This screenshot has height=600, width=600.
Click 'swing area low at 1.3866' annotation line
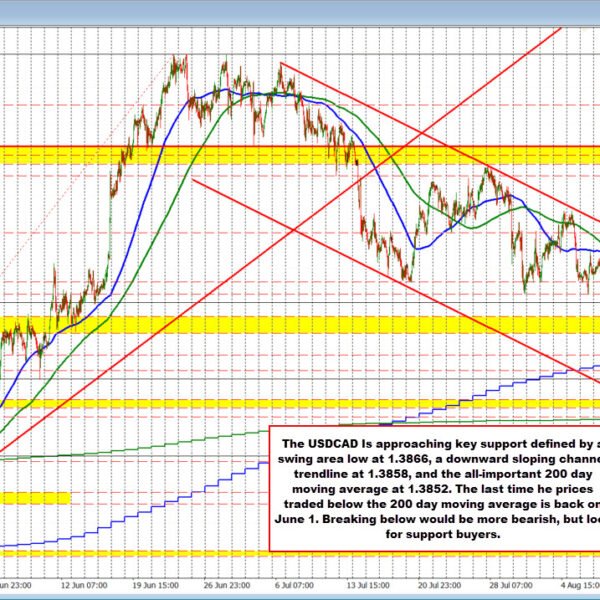pos(439,459)
